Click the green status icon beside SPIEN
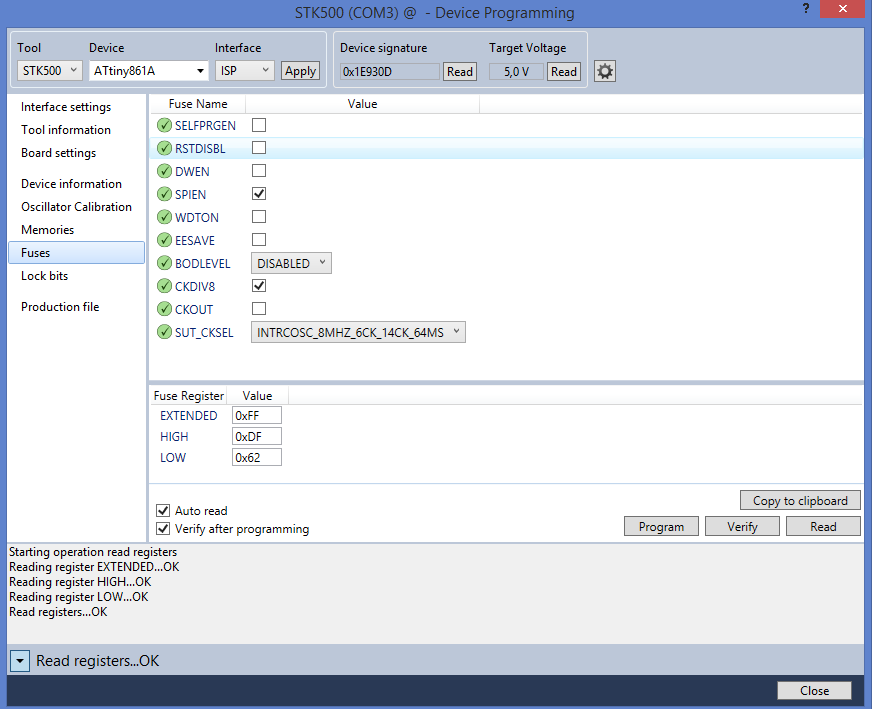The width and height of the screenshot is (872, 709). pyautogui.click(x=164, y=194)
